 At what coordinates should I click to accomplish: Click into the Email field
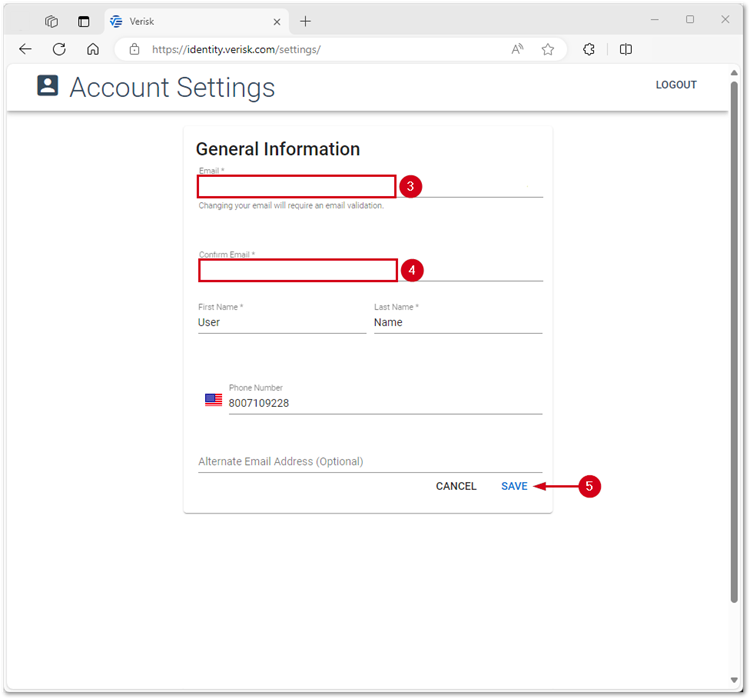297,186
